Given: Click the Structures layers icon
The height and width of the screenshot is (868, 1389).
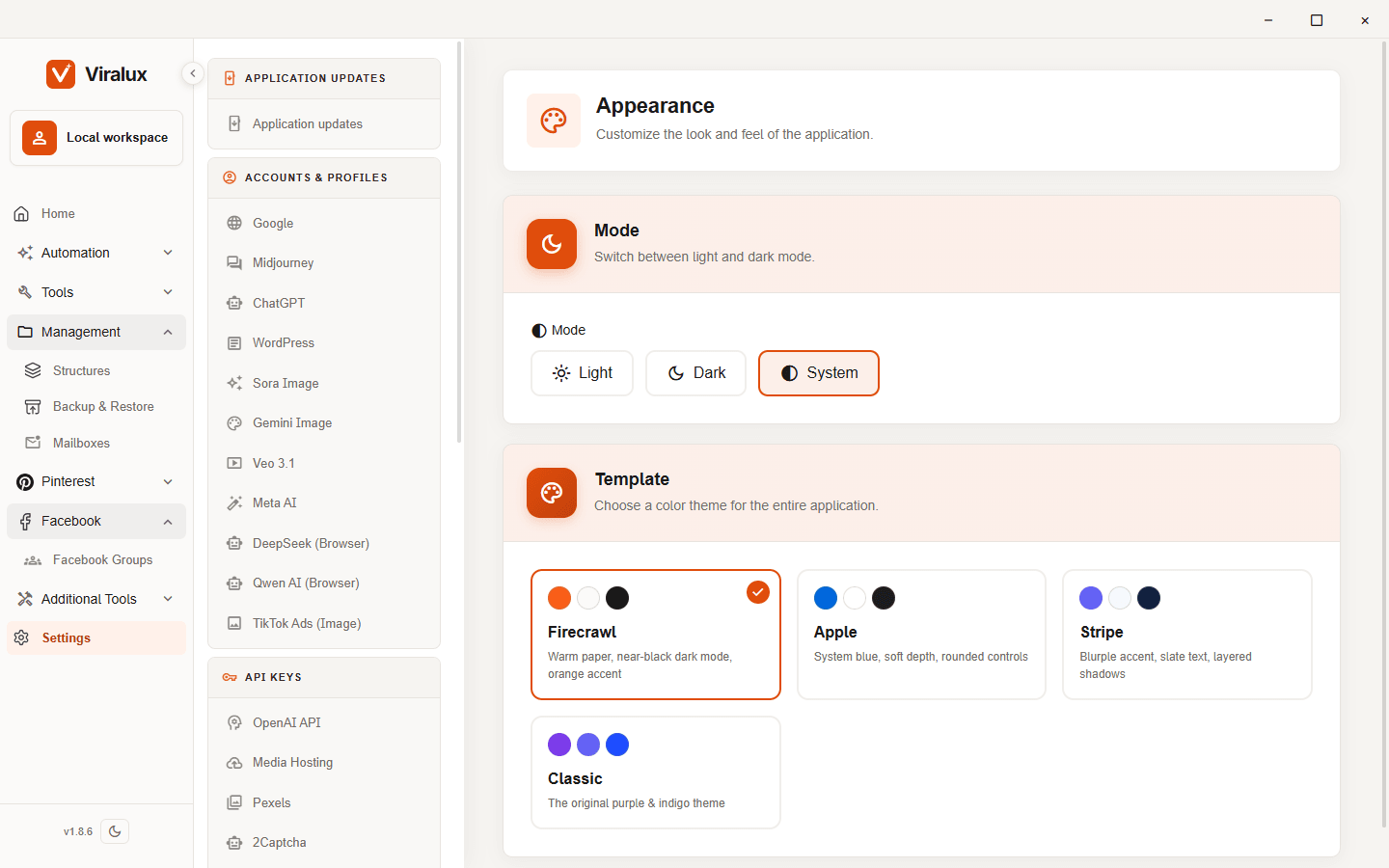Looking at the screenshot, I should tap(33, 370).
